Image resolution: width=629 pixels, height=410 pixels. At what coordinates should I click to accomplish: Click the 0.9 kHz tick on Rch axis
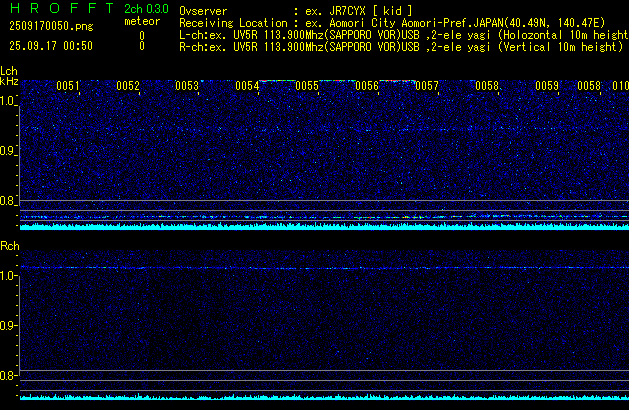[x=8, y=325]
